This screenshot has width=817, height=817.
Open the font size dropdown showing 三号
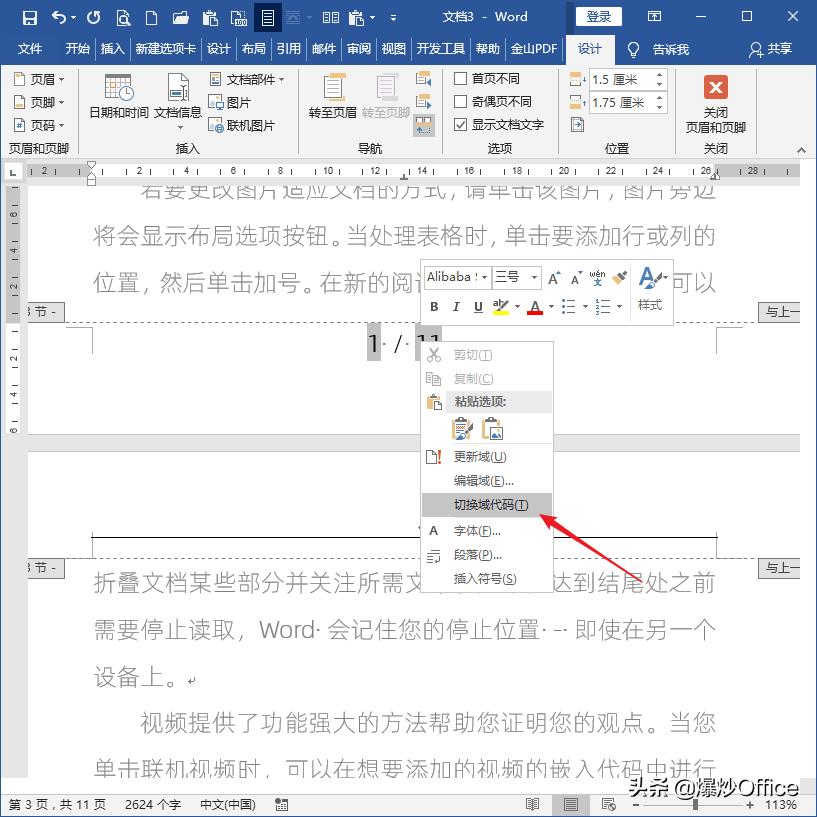533,277
